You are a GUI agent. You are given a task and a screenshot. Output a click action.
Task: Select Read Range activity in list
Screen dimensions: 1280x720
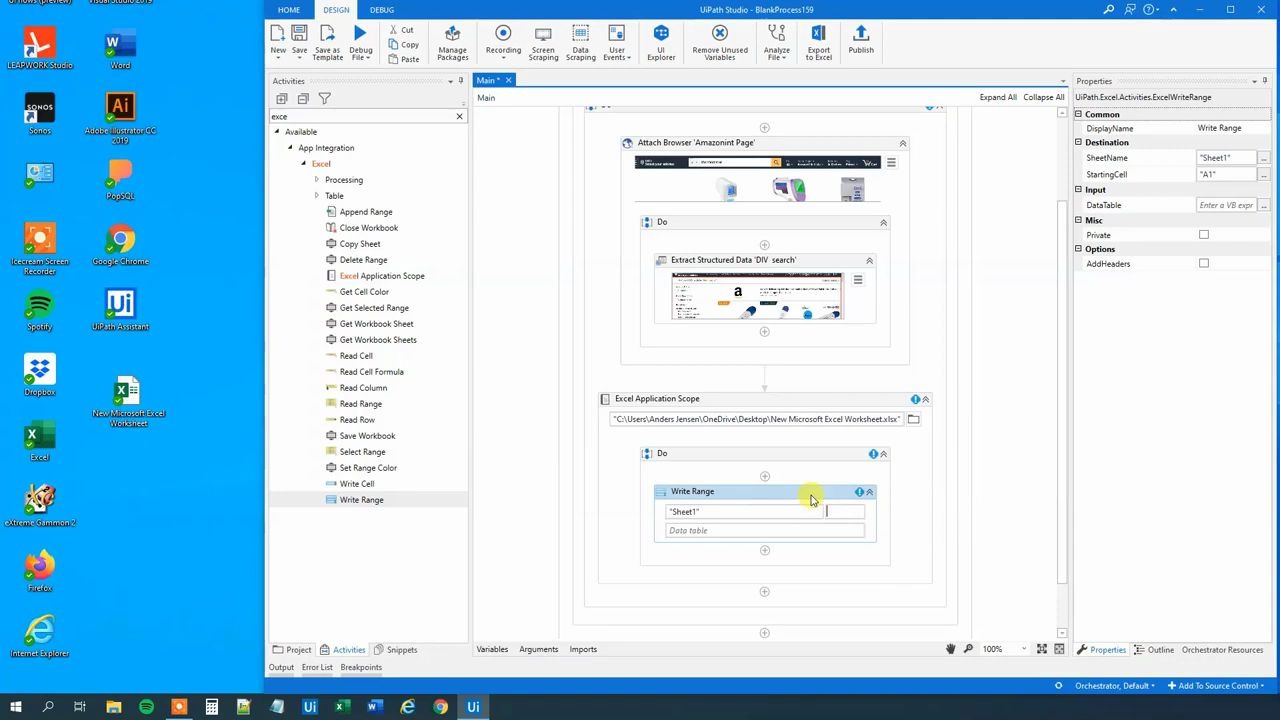pyautogui.click(x=360, y=404)
